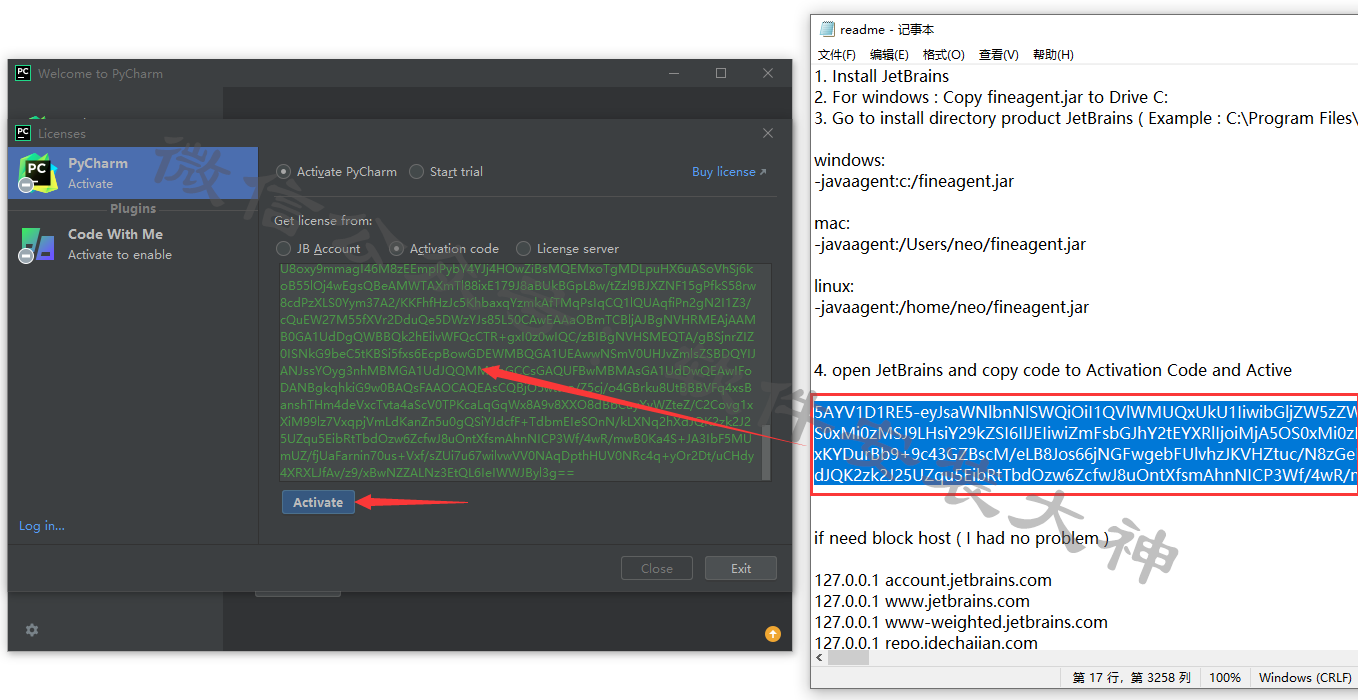1358x700 pixels.
Task: Click the 100% zoom status in Notepad
Action: [1225, 678]
